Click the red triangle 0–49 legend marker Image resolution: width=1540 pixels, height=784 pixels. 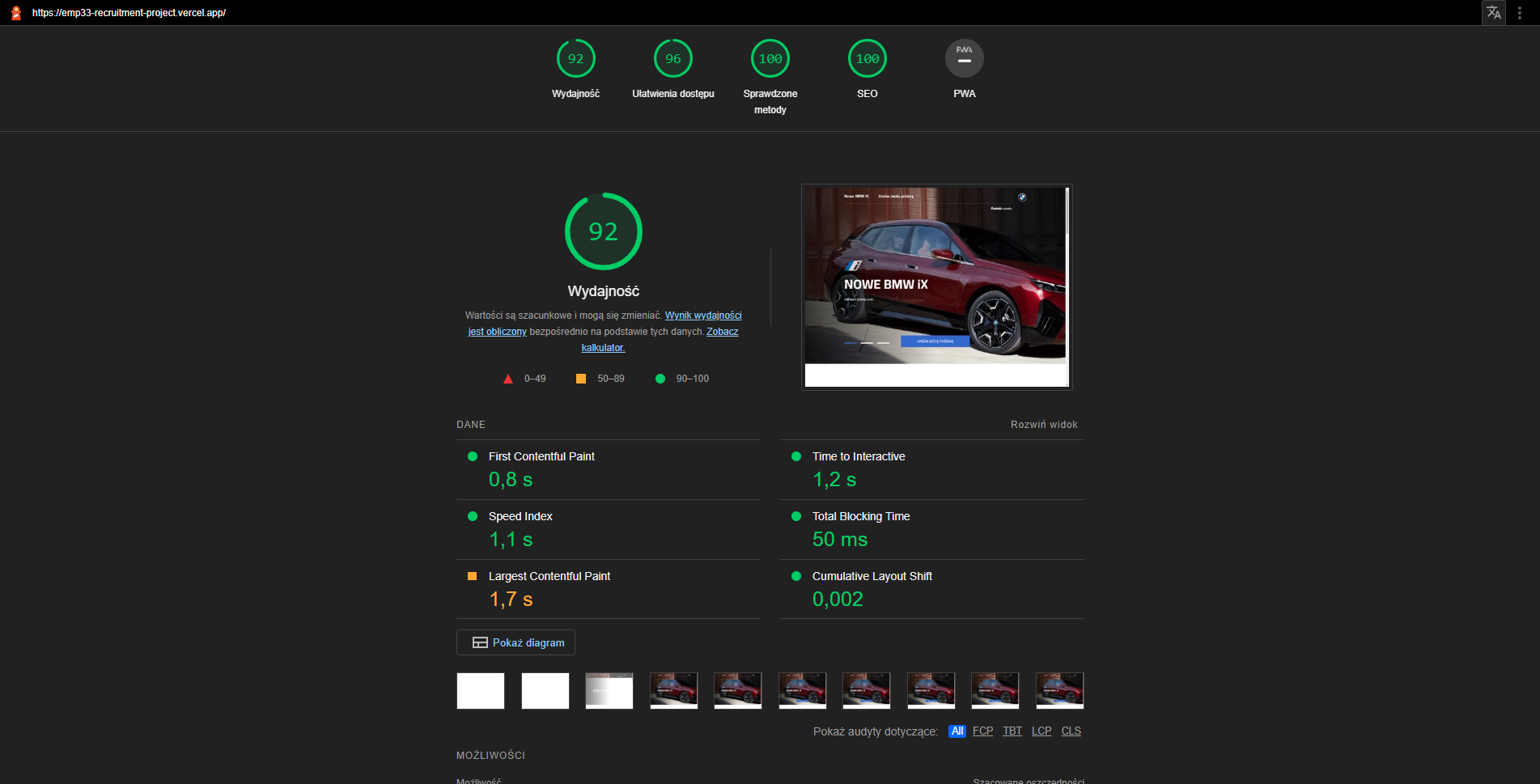point(508,378)
